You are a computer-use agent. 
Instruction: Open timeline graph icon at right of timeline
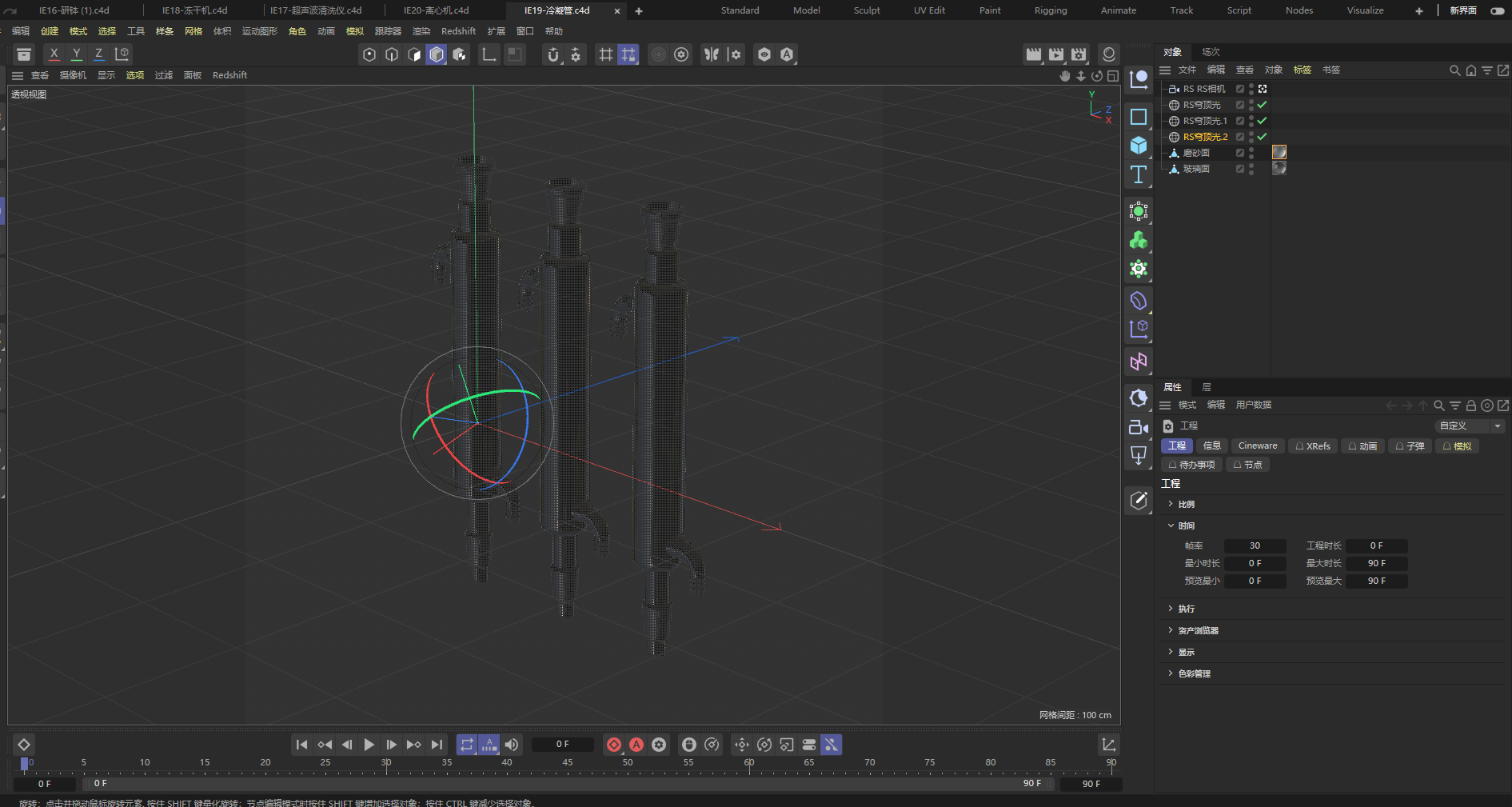(x=1109, y=745)
